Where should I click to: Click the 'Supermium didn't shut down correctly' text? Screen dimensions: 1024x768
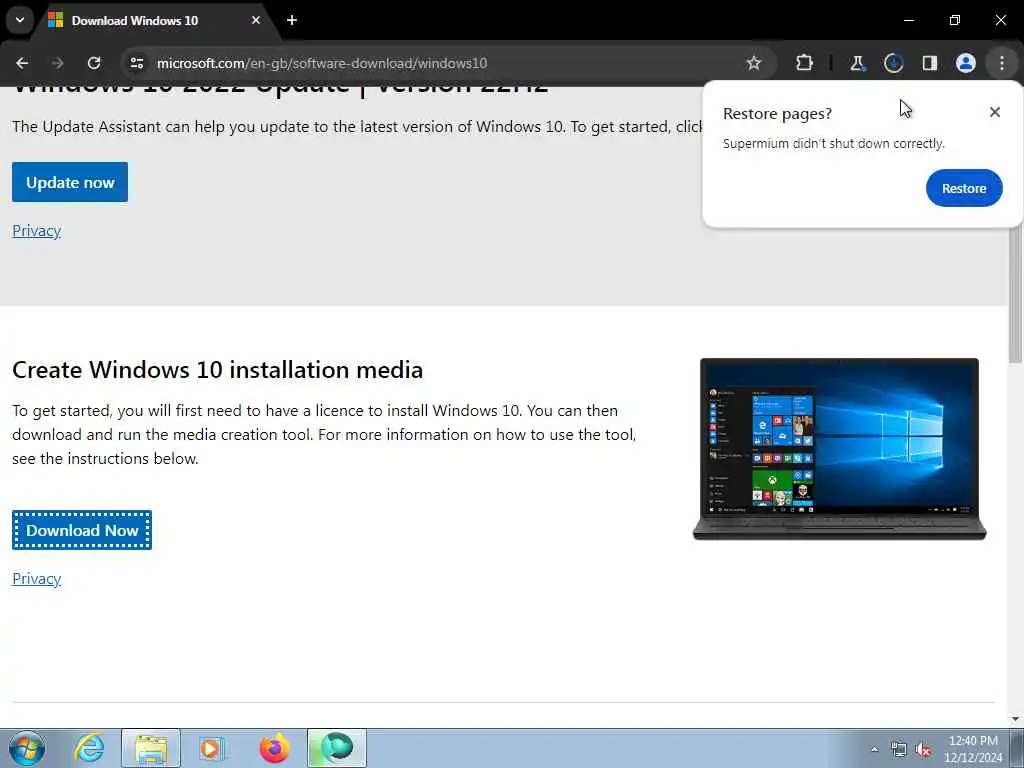[833, 144]
